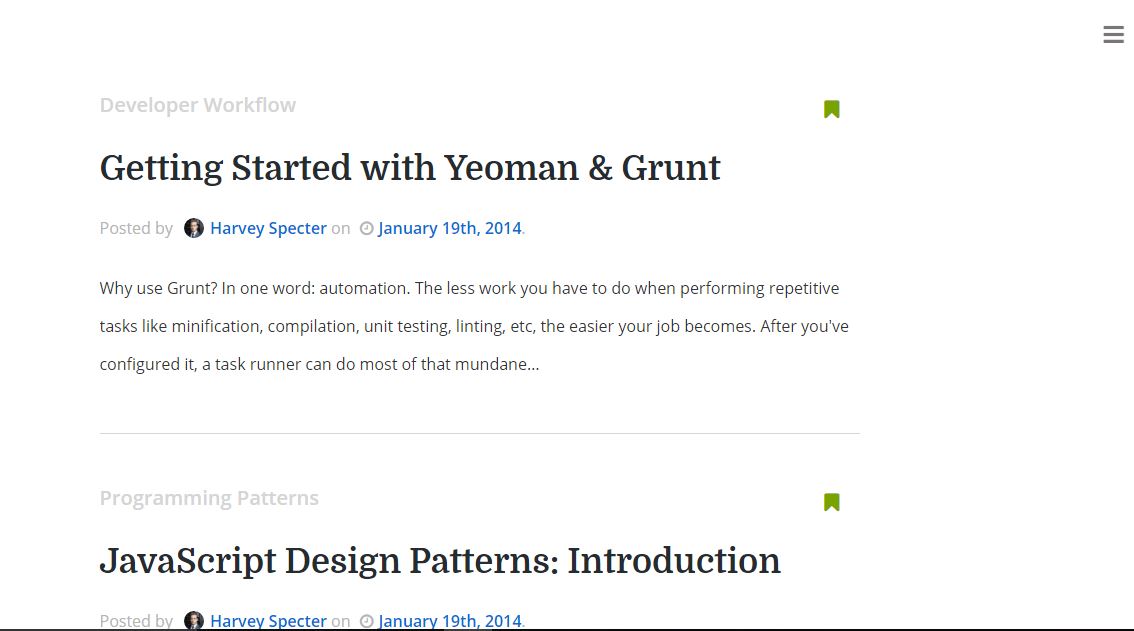This screenshot has width=1134, height=631.
Task: Open JavaScript Design Patterns: Introduction post
Action: tap(440, 561)
